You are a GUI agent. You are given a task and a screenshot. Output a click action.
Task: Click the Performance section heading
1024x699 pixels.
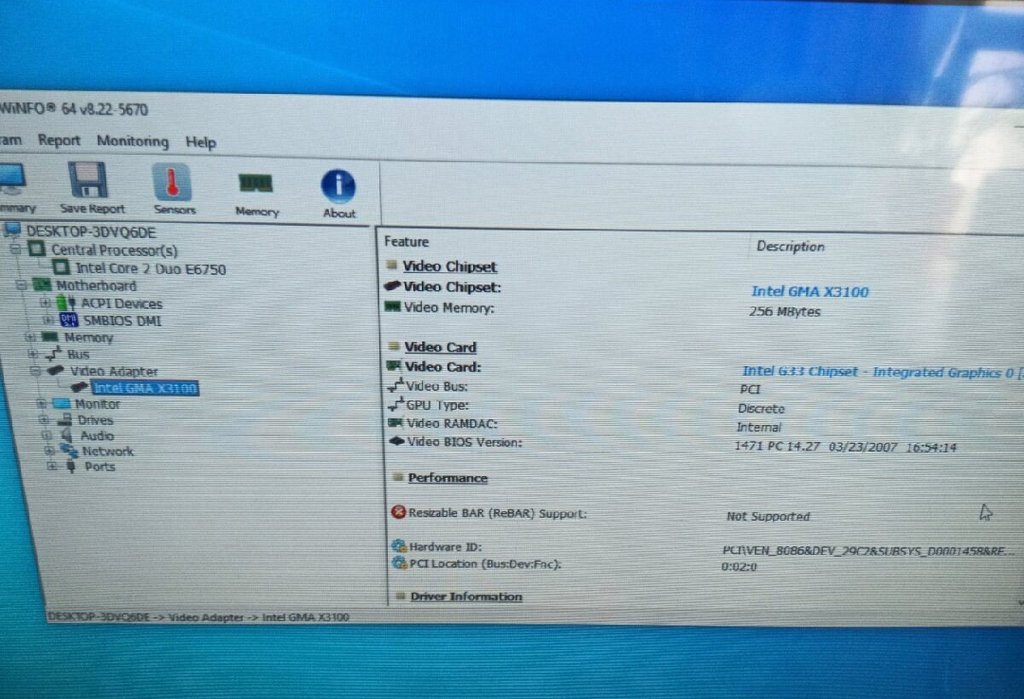pos(448,478)
